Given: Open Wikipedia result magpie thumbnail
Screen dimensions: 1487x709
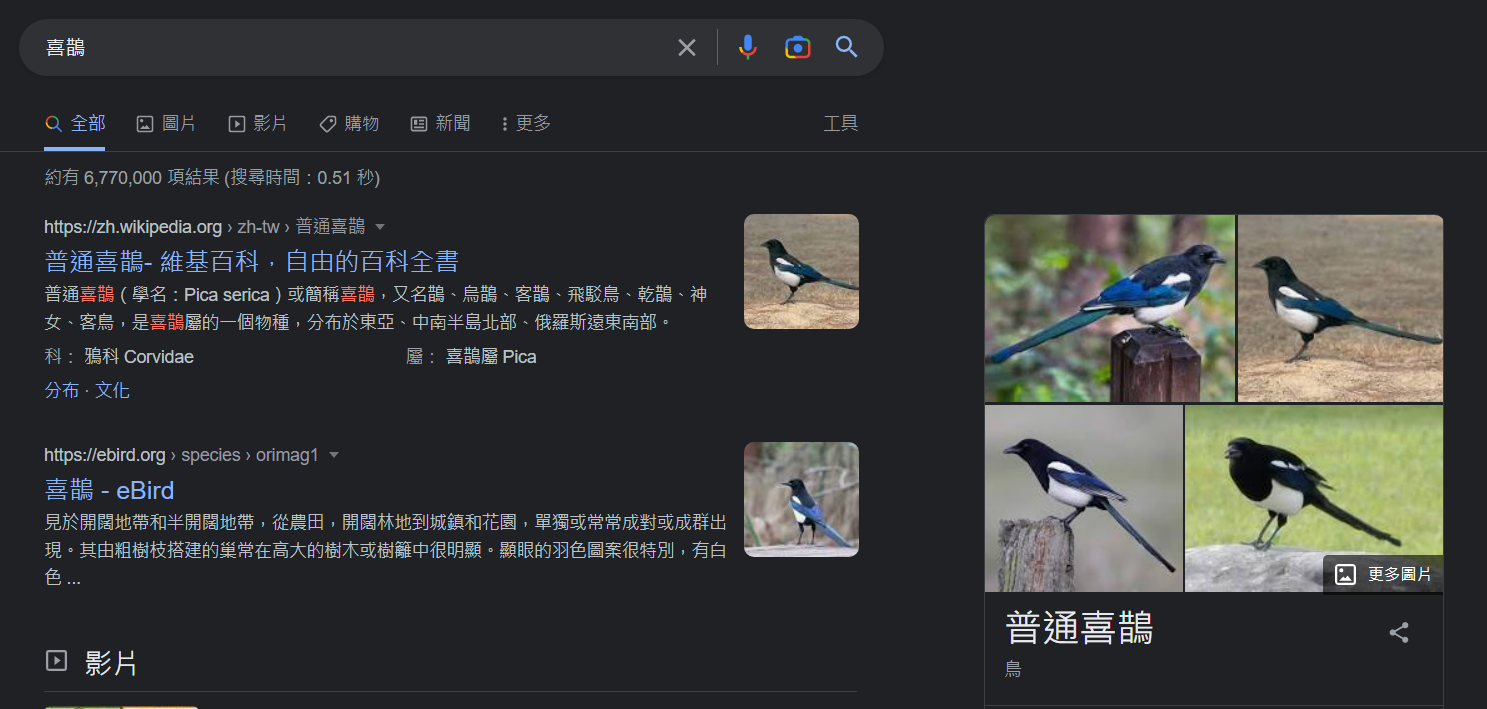Looking at the screenshot, I should coord(801,271).
